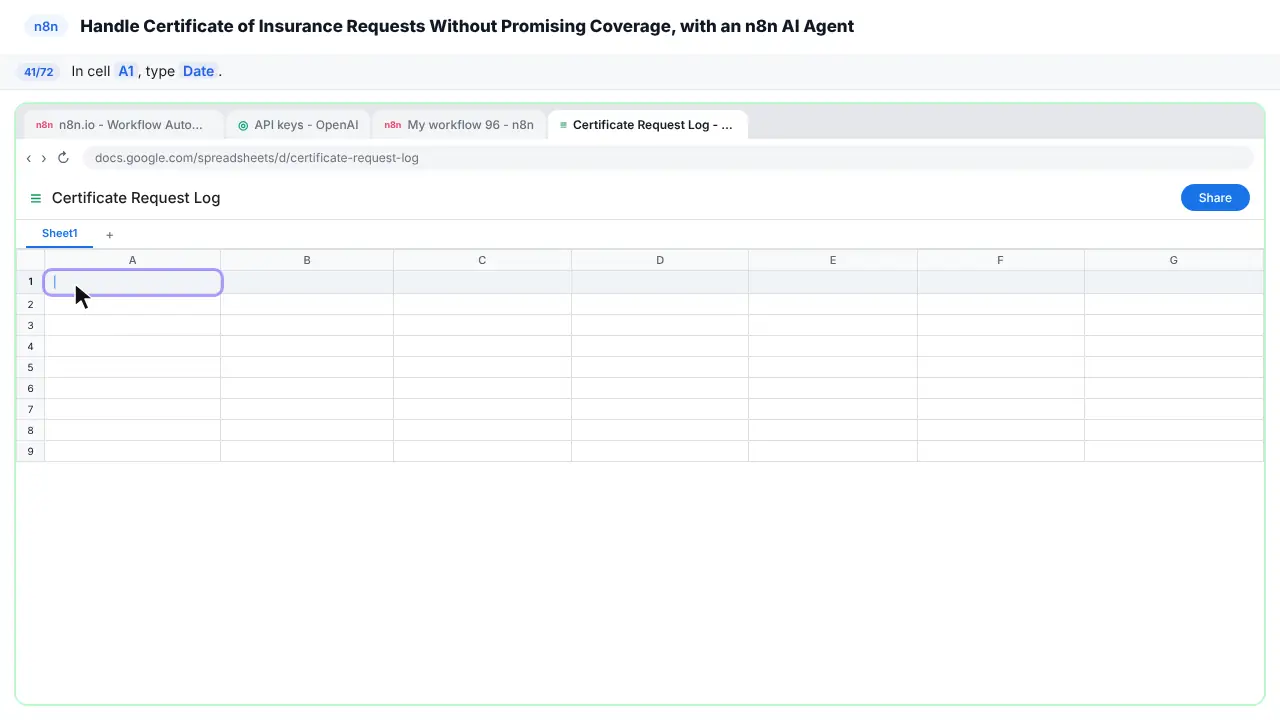This screenshot has height=720, width=1280.
Task: Select column A header
Action: (133, 260)
